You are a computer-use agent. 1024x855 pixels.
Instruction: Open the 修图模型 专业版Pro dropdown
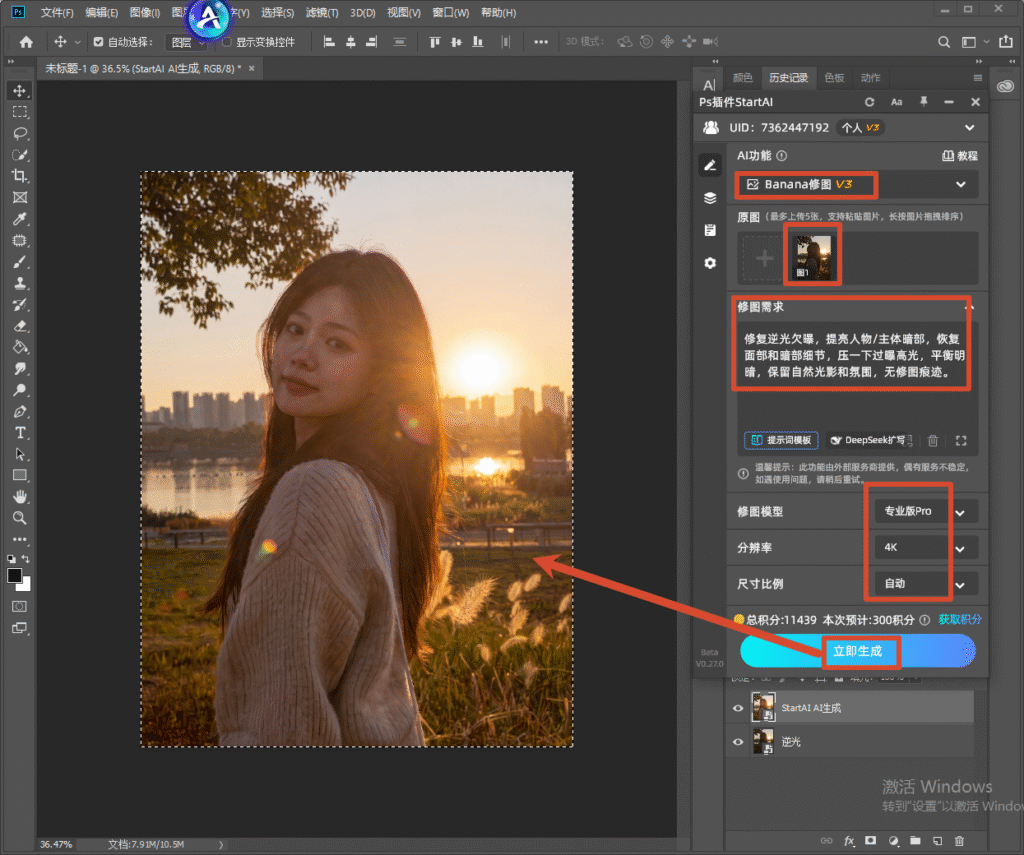[x=926, y=512]
